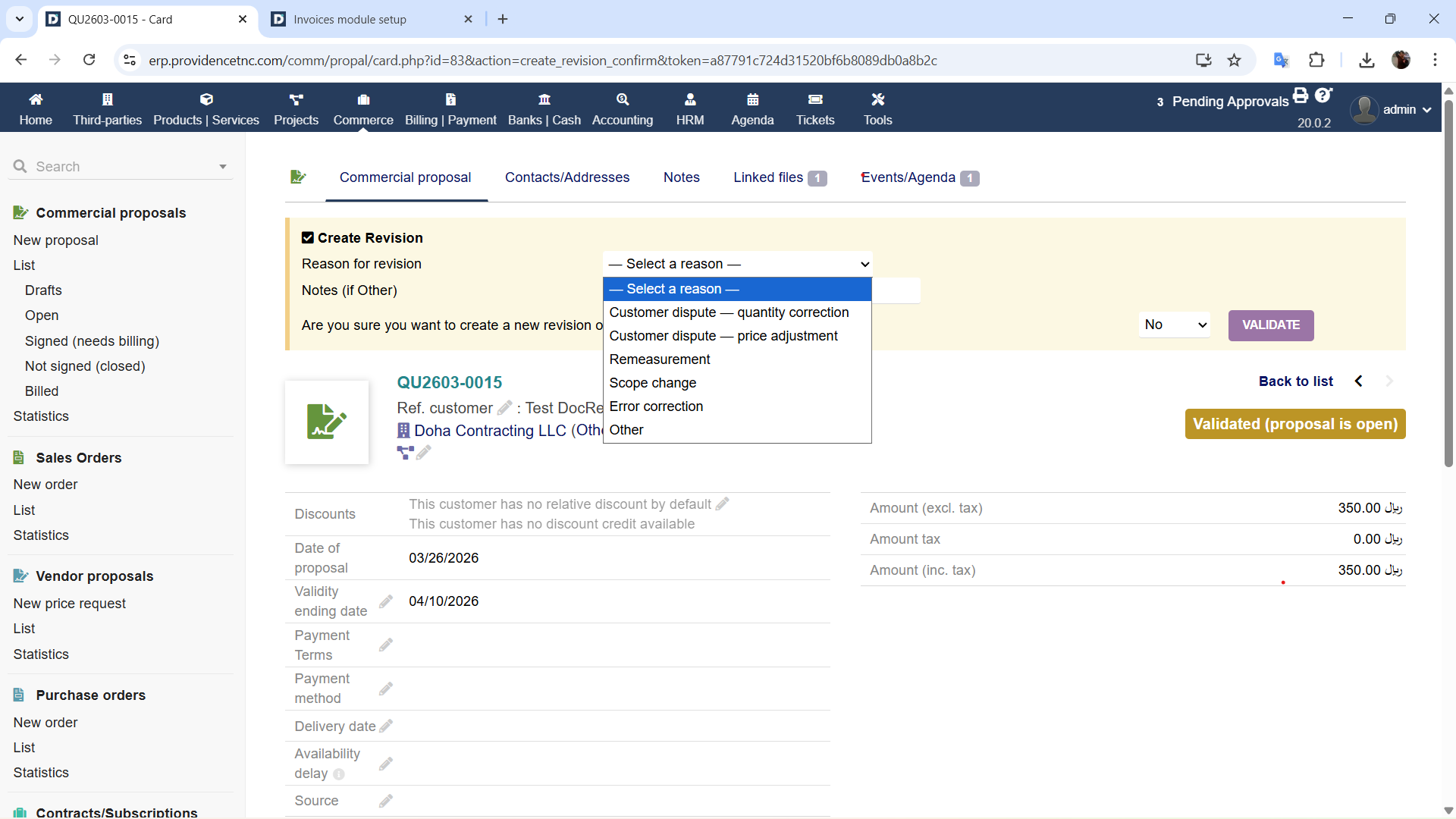Image resolution: width=1456 pixels, height=819 pixels.
Task: Click the Tools wrench icon
Action: [877, 99]
